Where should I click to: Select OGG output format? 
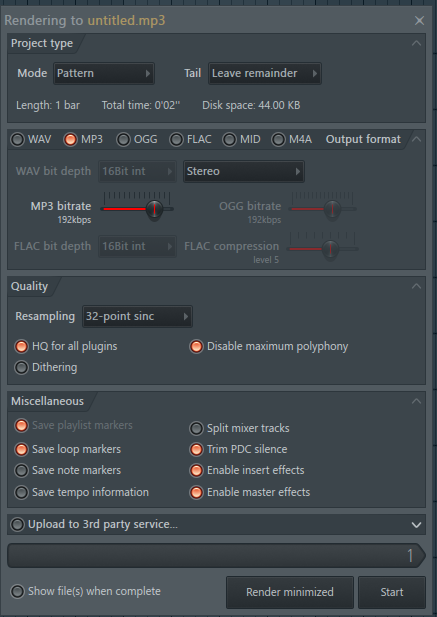tap(123, 139)
